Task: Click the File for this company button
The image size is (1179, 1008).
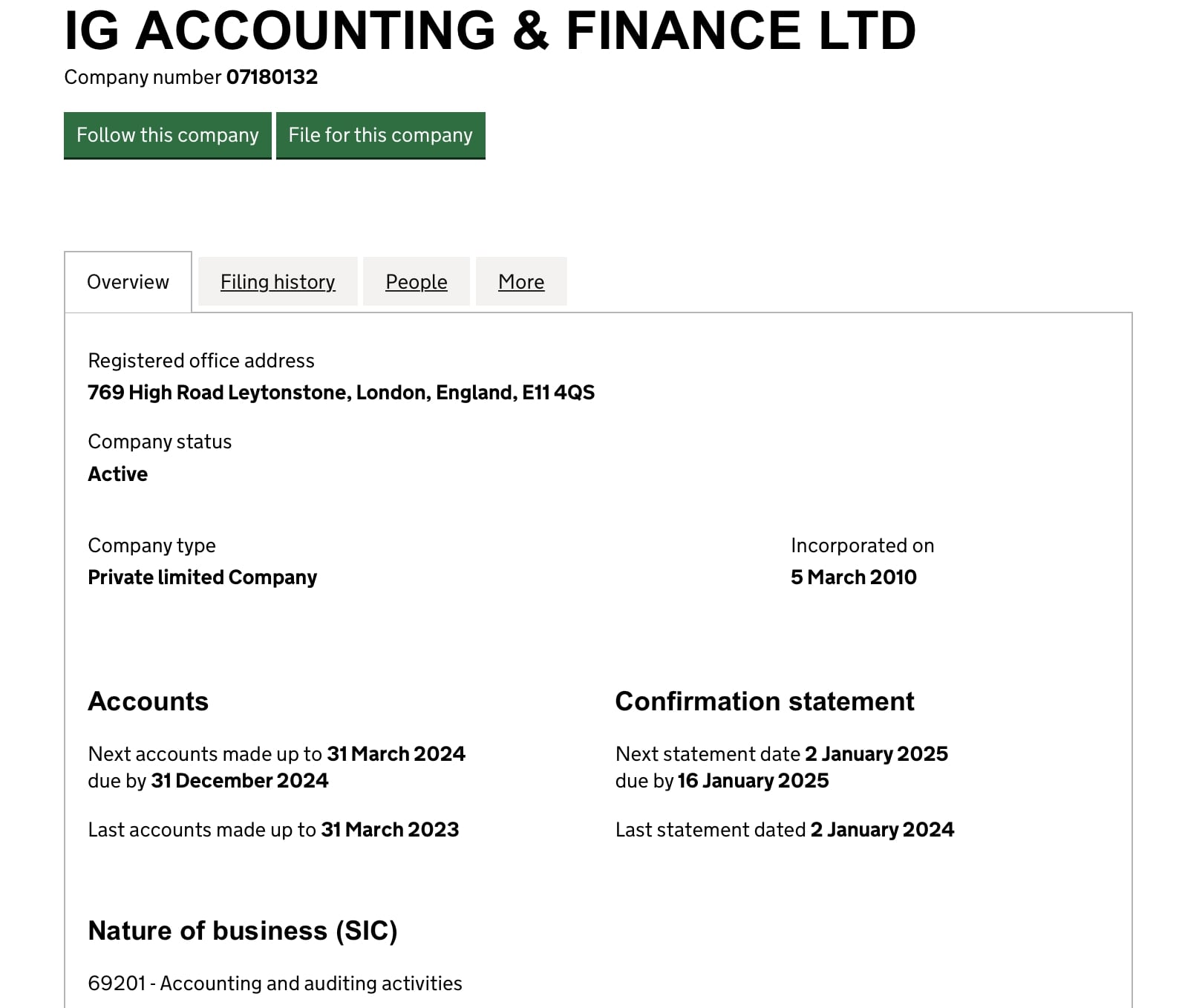Action: pyautogui.click(x=381, y=135)
